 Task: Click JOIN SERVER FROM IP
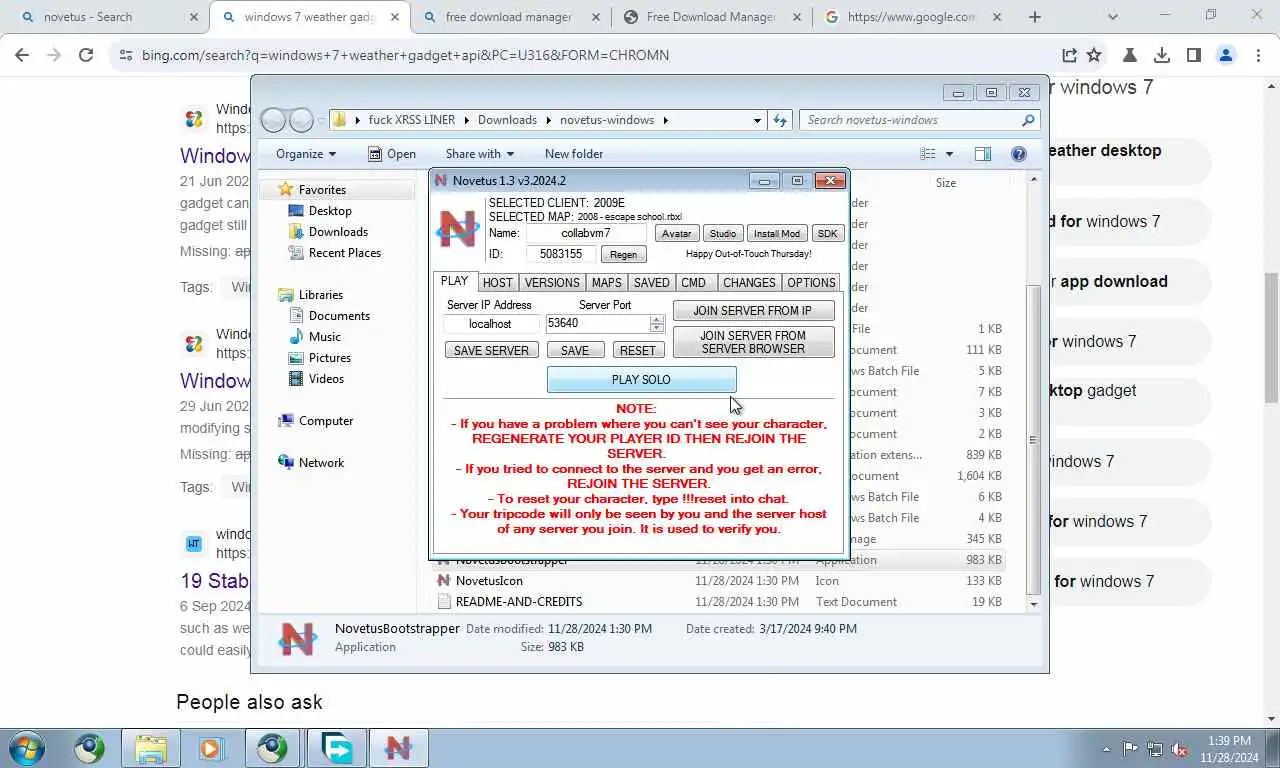[x=753, y=311]
